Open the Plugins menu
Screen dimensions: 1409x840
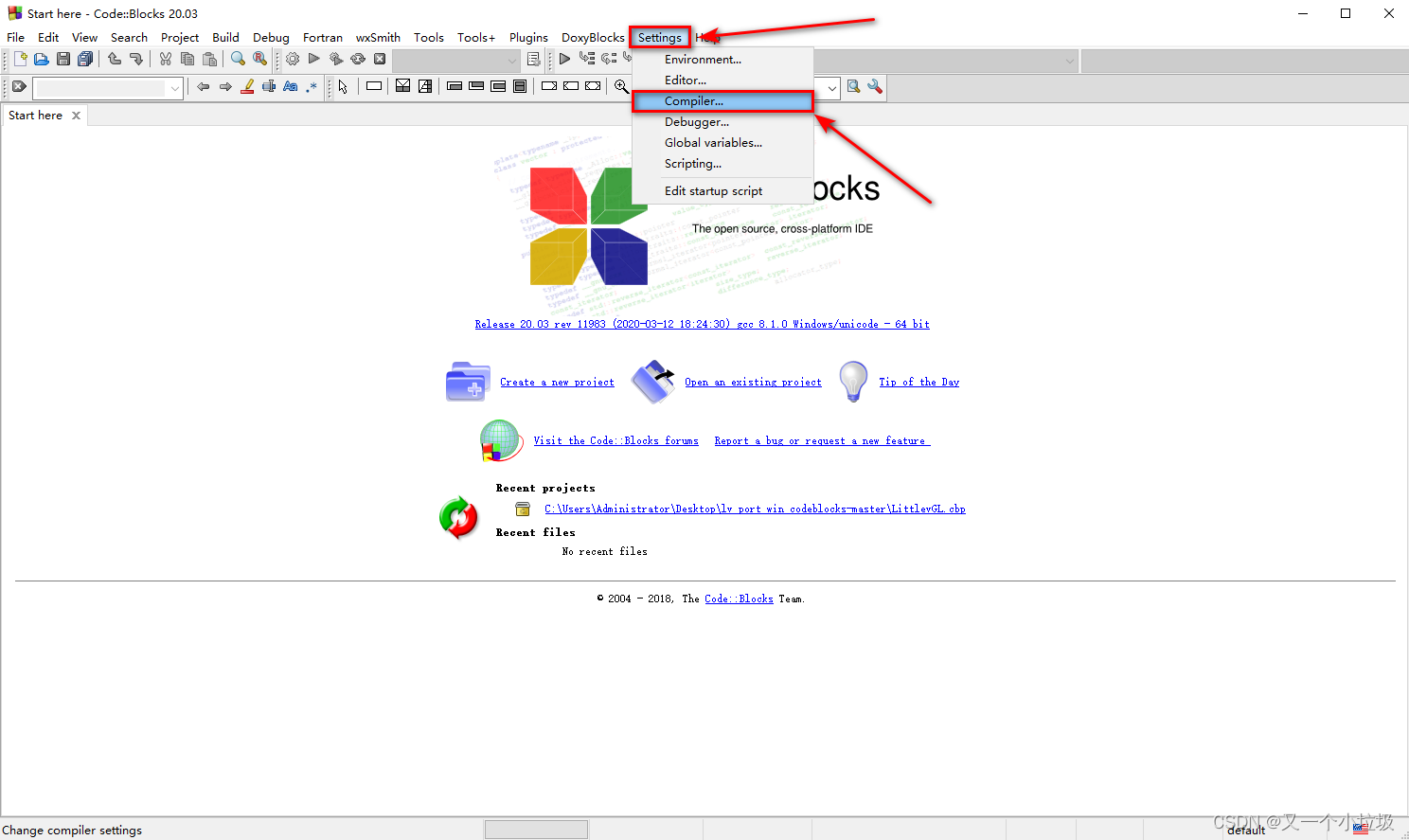(528, 38)
